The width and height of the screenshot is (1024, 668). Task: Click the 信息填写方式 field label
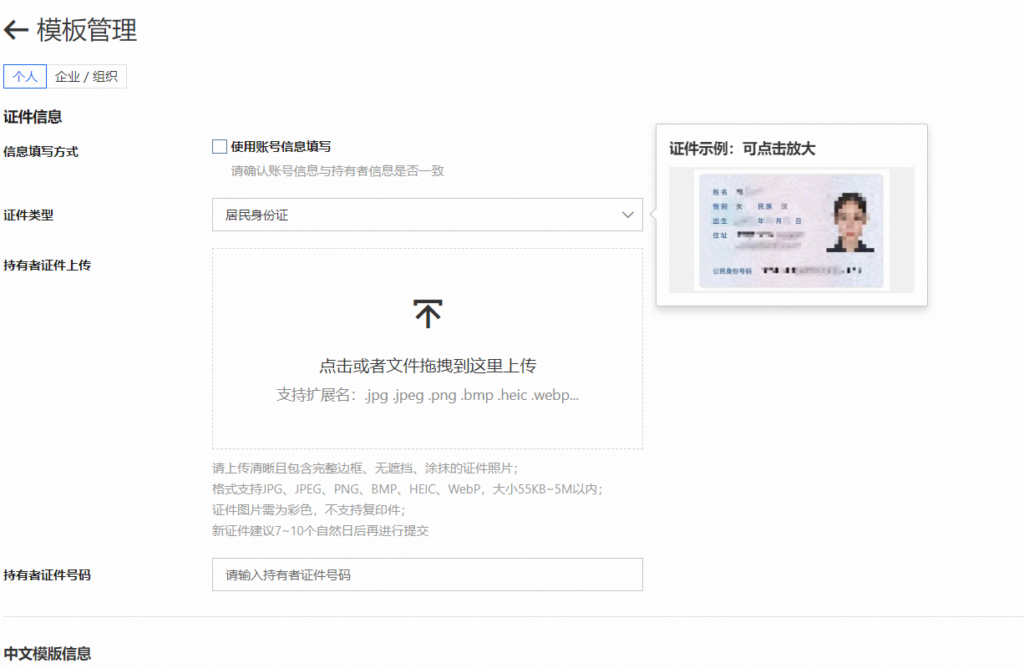pyautogui.click(x=41, y=152)
